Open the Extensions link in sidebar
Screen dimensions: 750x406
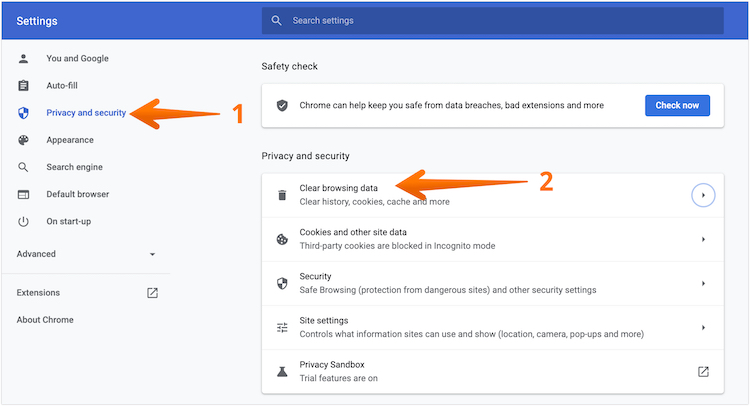tap(38, 293)
